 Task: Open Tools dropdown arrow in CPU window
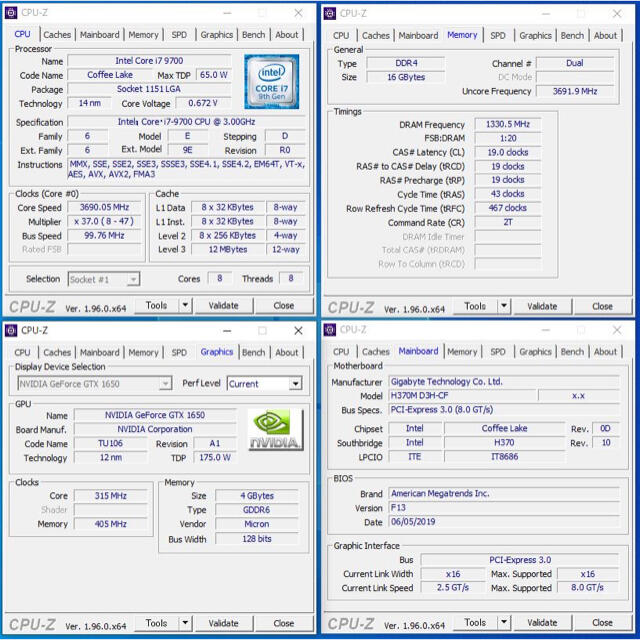pos(185,305)
